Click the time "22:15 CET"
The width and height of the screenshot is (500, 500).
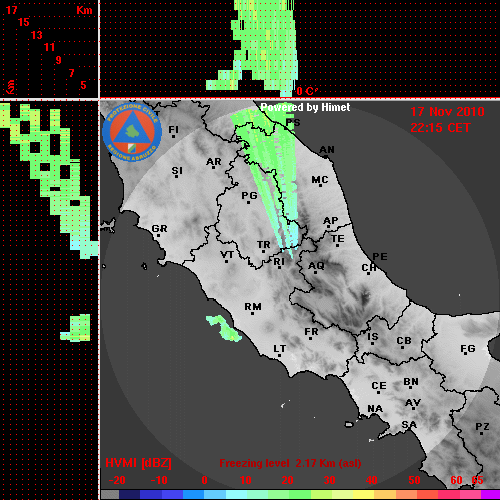click(440, 128)
